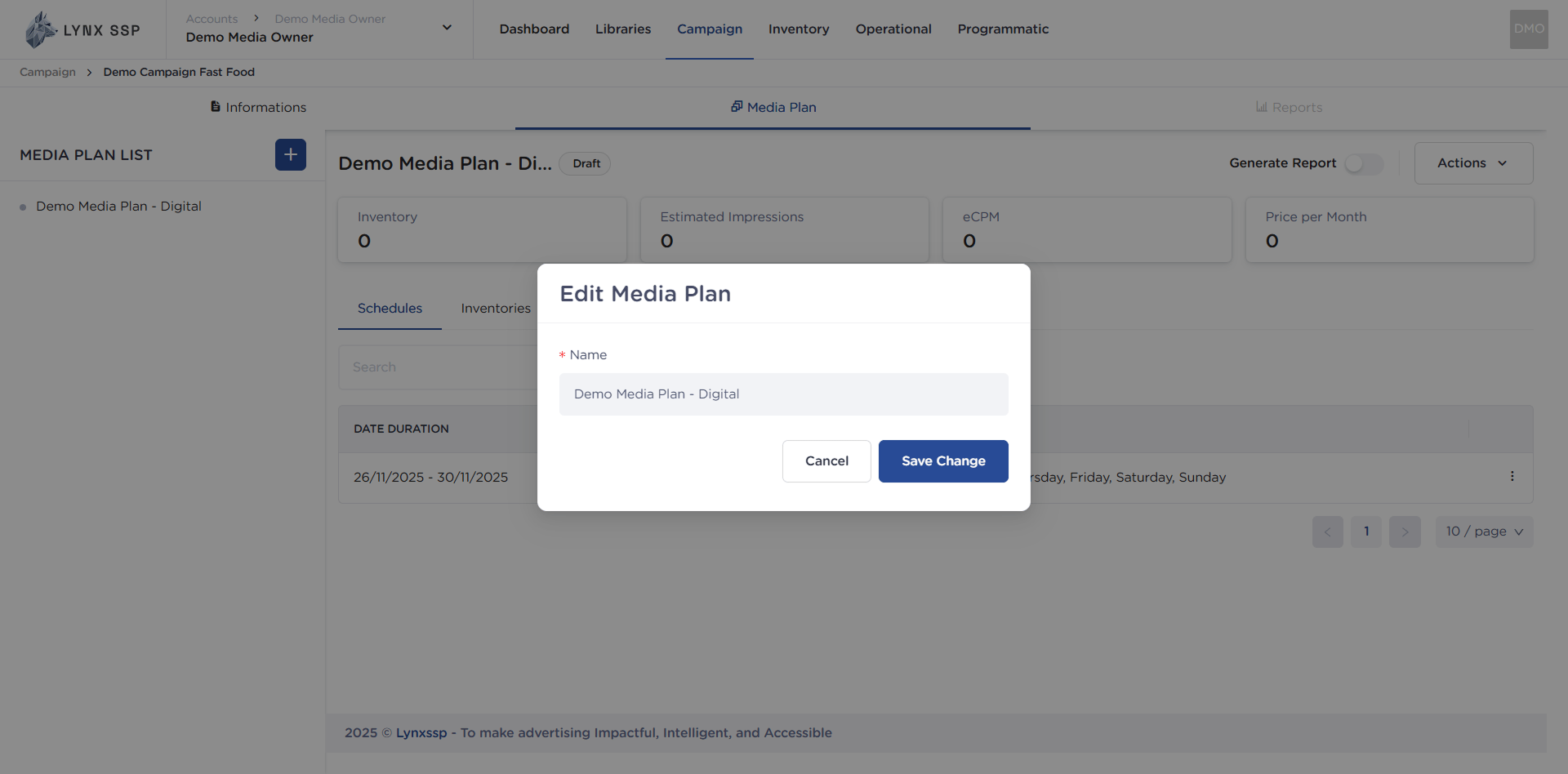The height and width of the screenshot is (774, 1568).
Task: Go to the next page arrow
Action: [x=1405, y=532]
